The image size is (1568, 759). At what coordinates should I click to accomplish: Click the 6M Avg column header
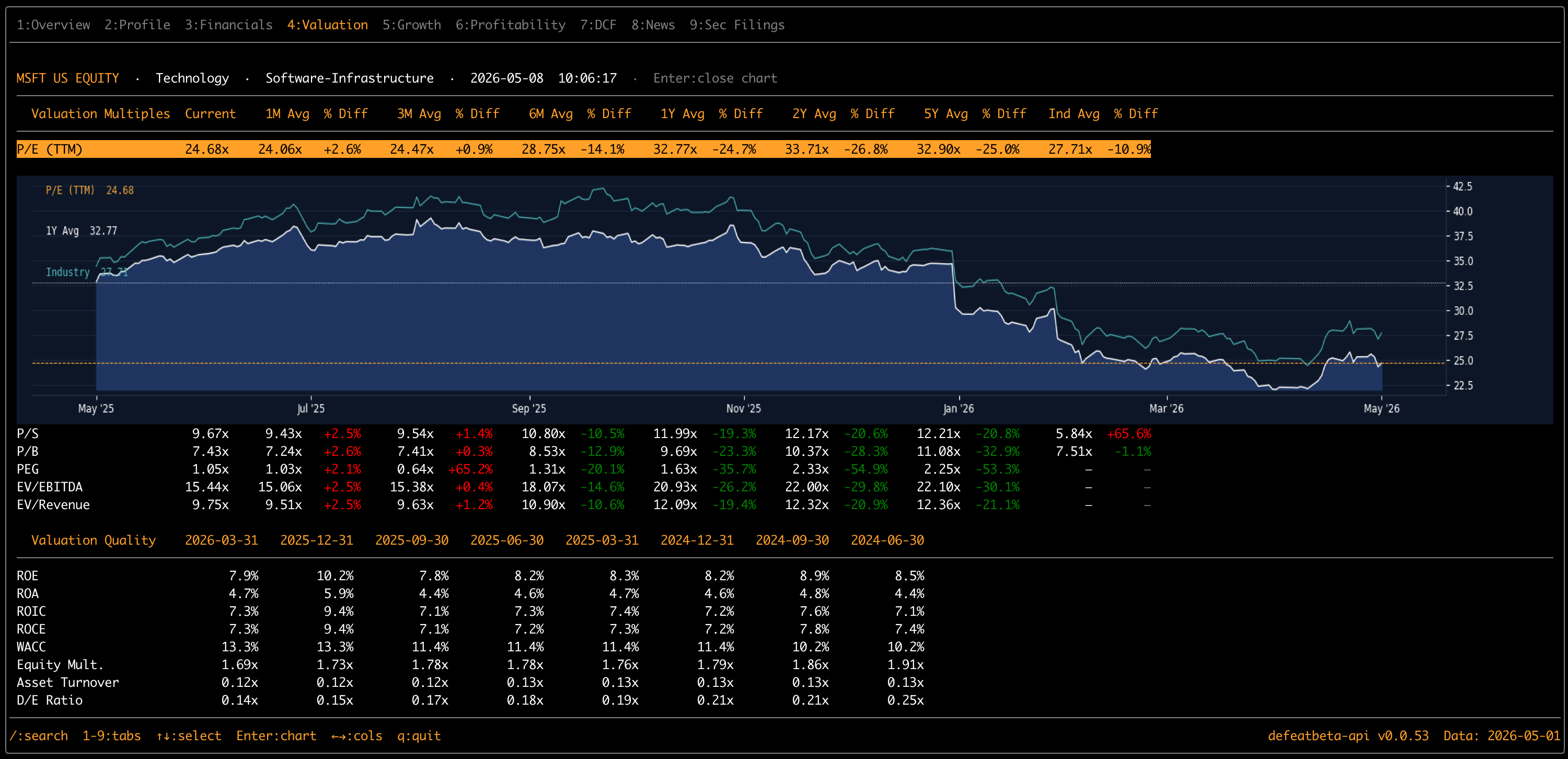550,114
